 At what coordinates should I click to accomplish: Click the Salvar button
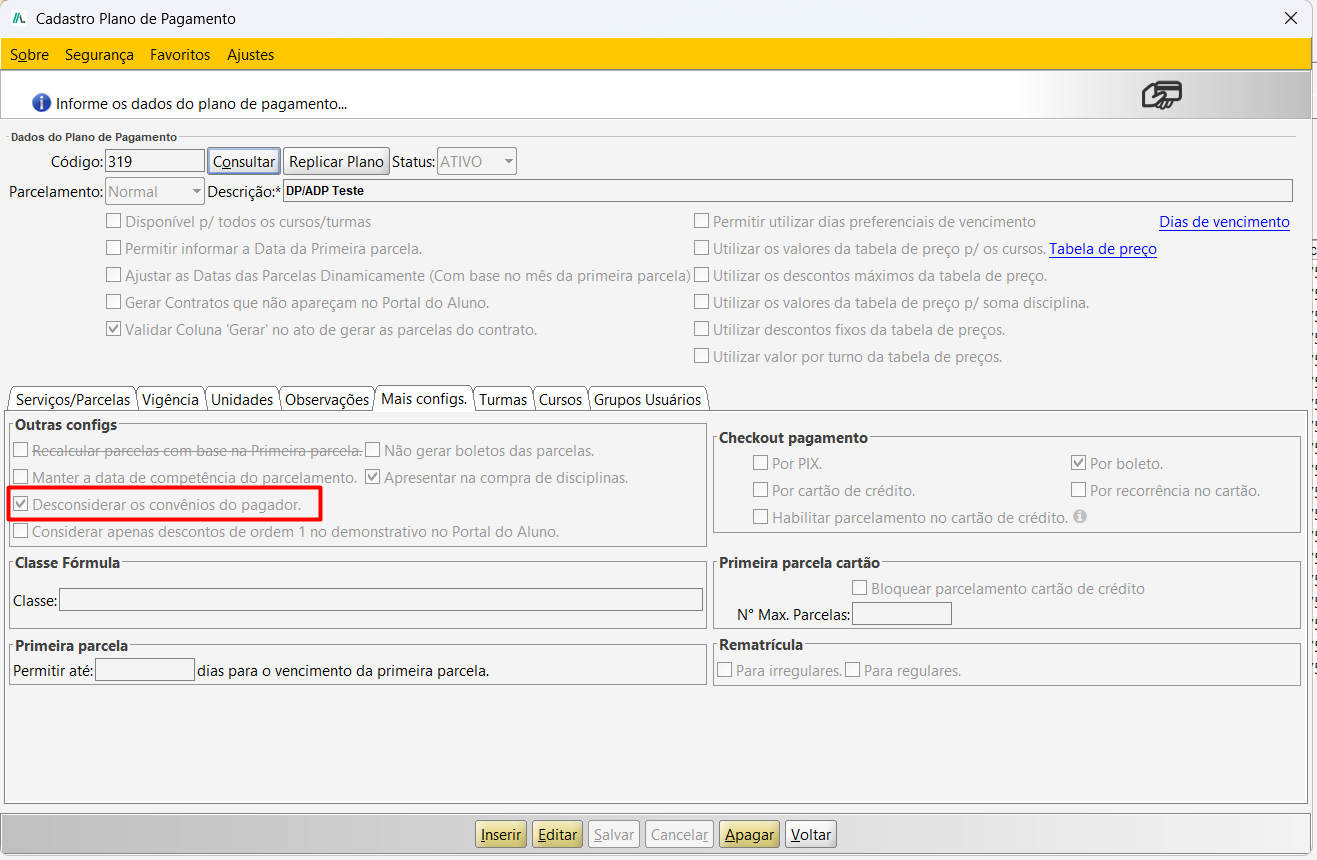614,834
